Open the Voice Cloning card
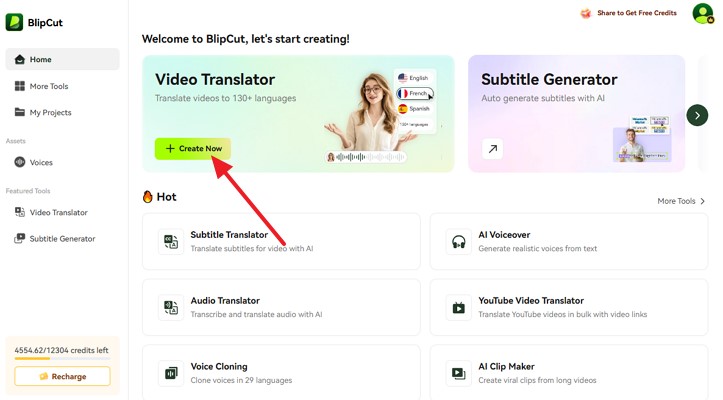723x400 pixels. tap(281, 372)
